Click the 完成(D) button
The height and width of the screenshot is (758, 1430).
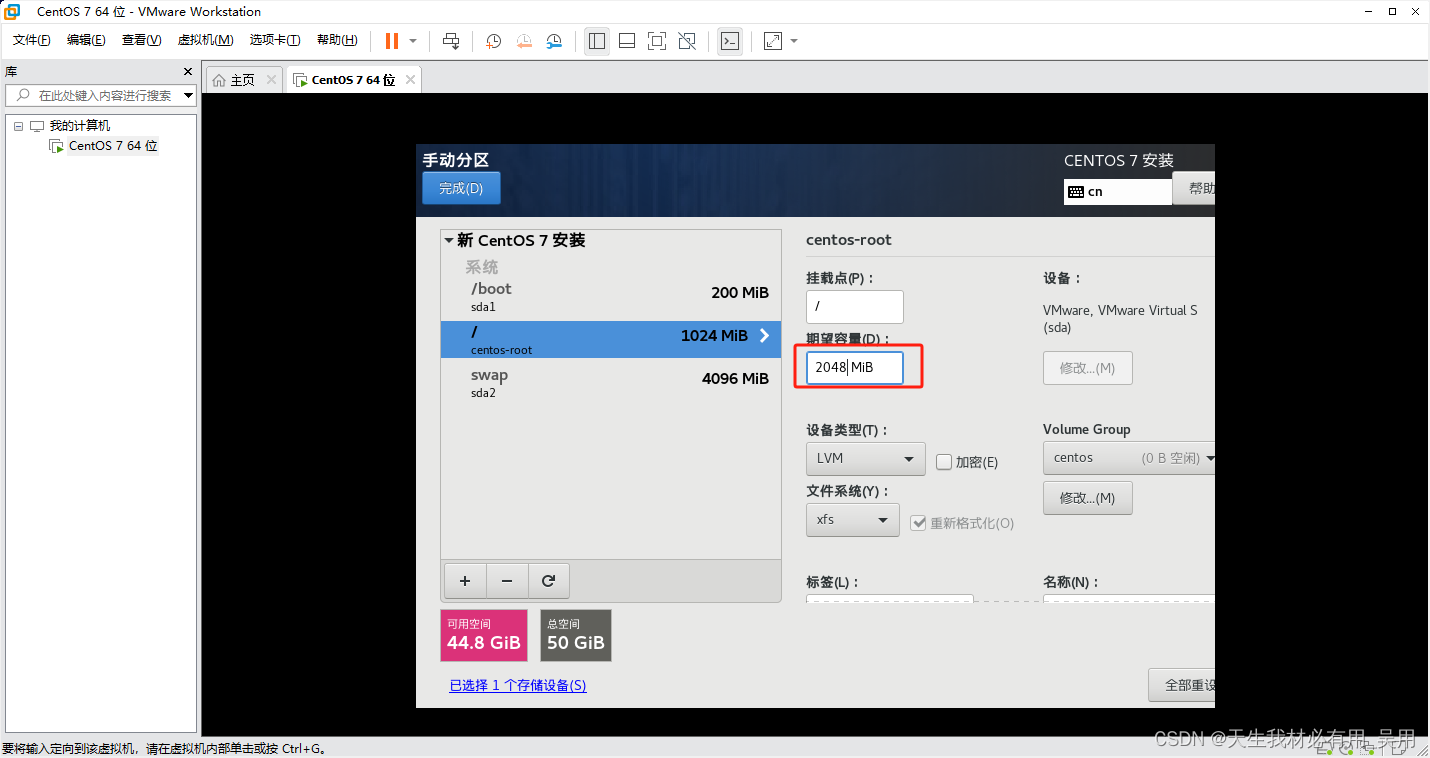pos(461,188)
